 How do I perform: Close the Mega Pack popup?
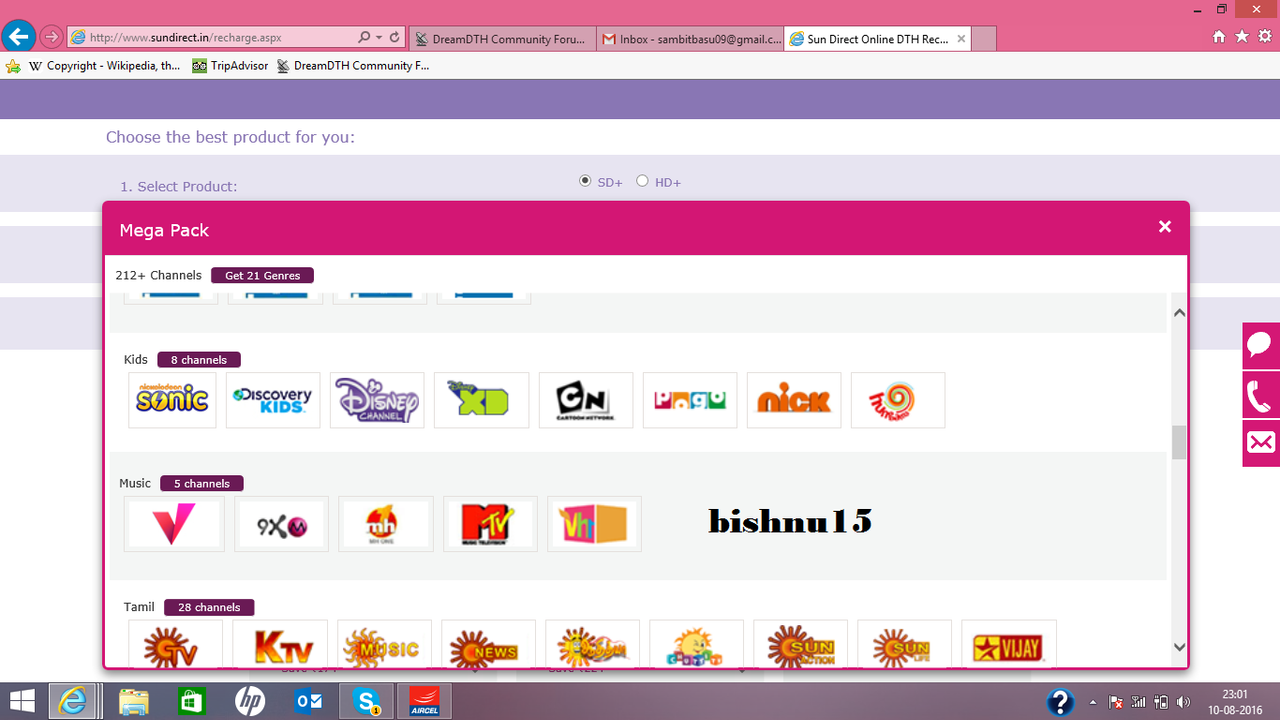[1165, 227]
